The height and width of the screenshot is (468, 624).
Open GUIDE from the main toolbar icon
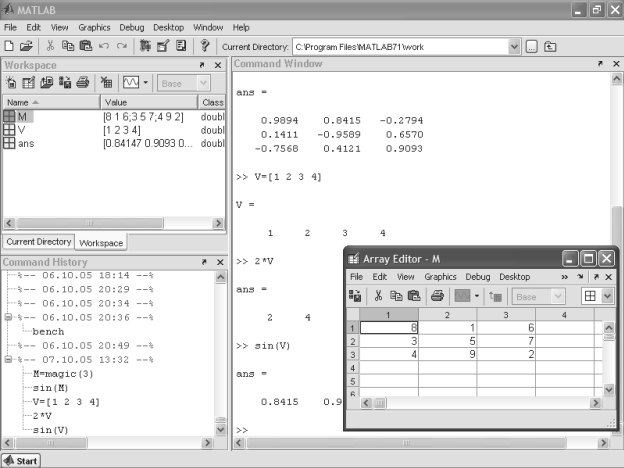pos(163,46)
